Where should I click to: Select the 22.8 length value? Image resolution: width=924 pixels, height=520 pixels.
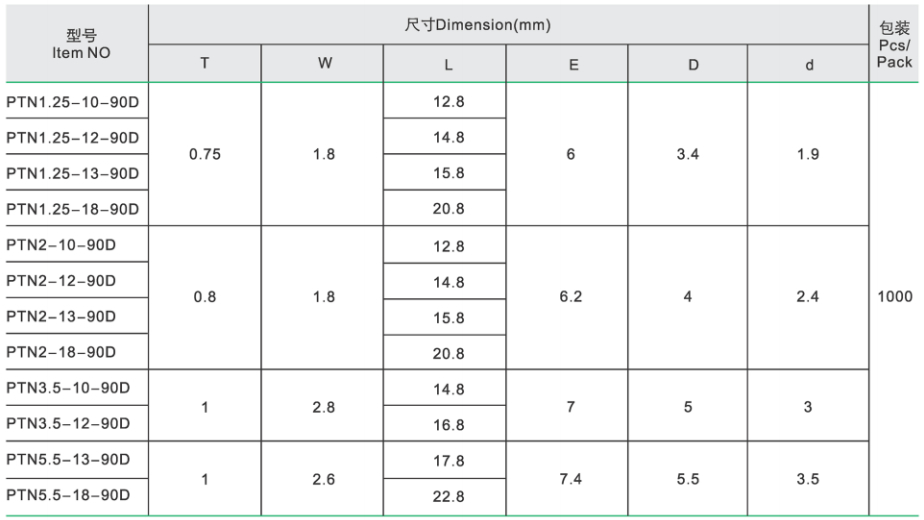click(448, 497)
